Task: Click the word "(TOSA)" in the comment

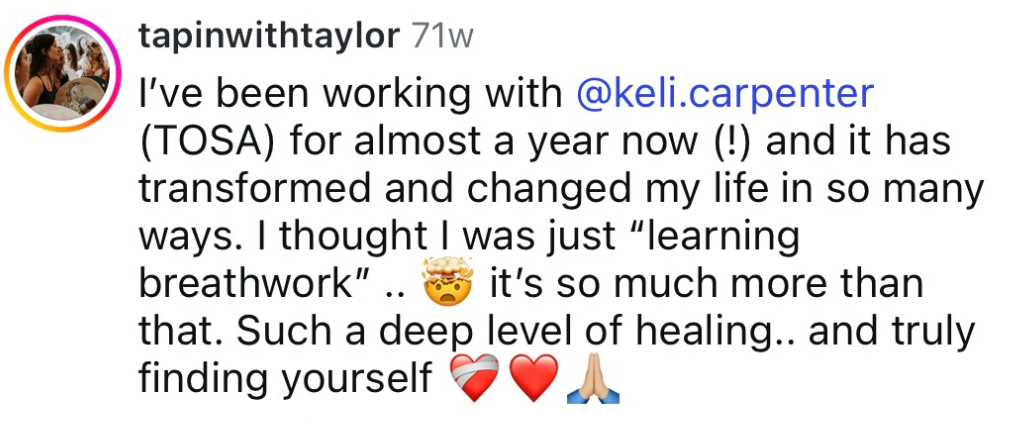Action: tap(204, 141)
